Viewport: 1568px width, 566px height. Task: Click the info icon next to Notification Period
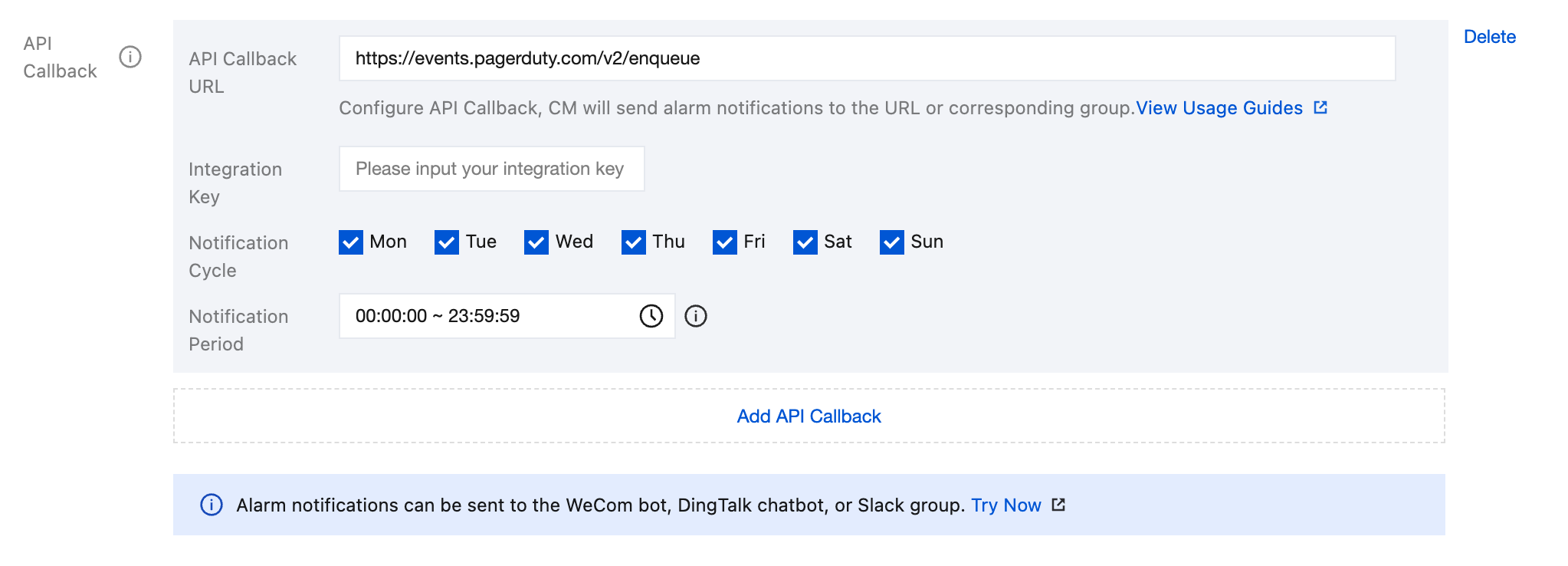tap(696, 316)
